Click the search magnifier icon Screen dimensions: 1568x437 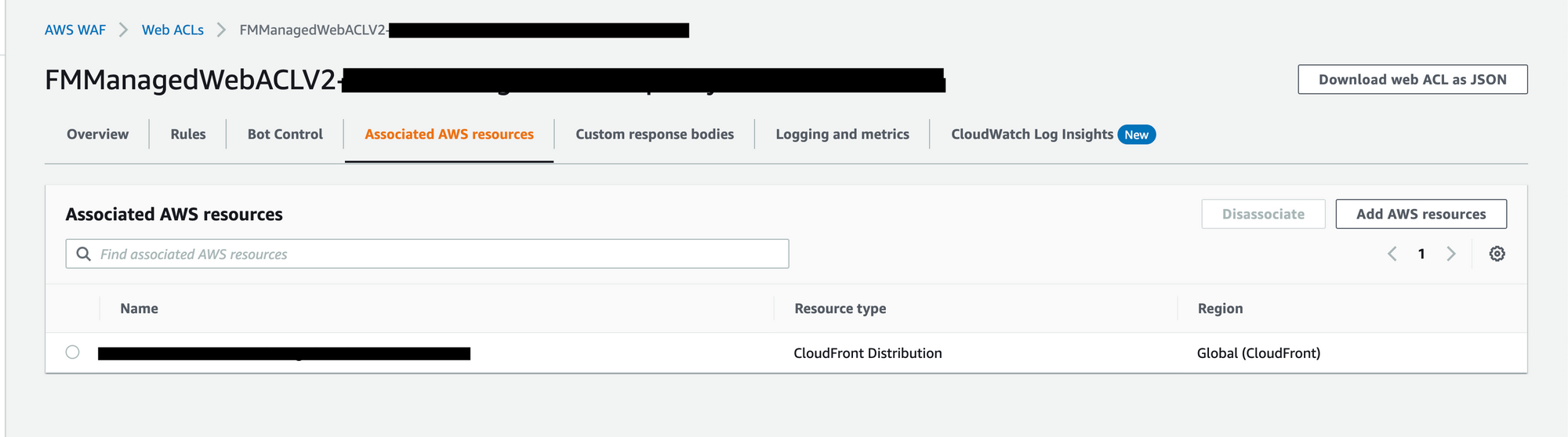click(83, 254)
